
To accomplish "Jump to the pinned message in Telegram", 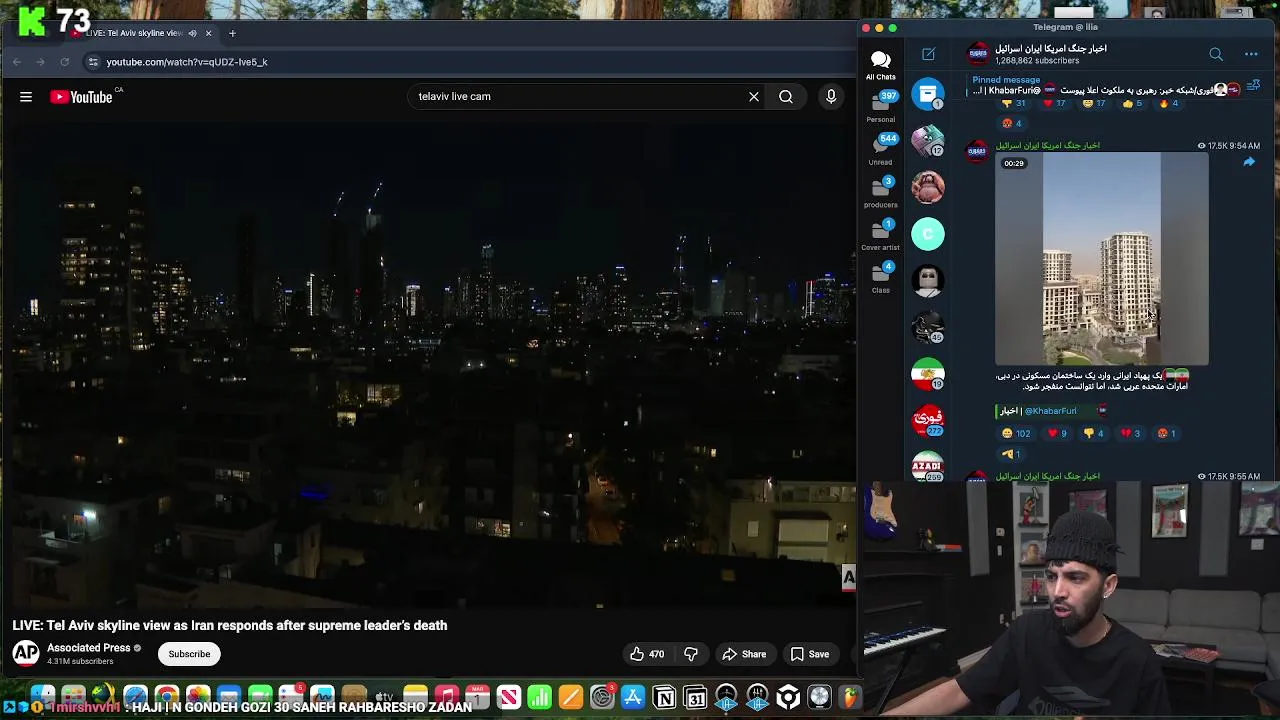I will tap(1105, 85).
